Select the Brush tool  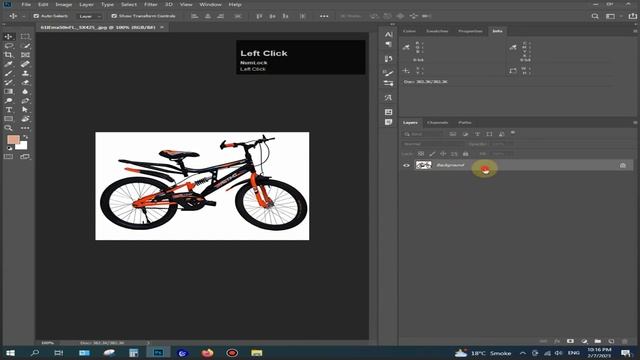point(9,73)
